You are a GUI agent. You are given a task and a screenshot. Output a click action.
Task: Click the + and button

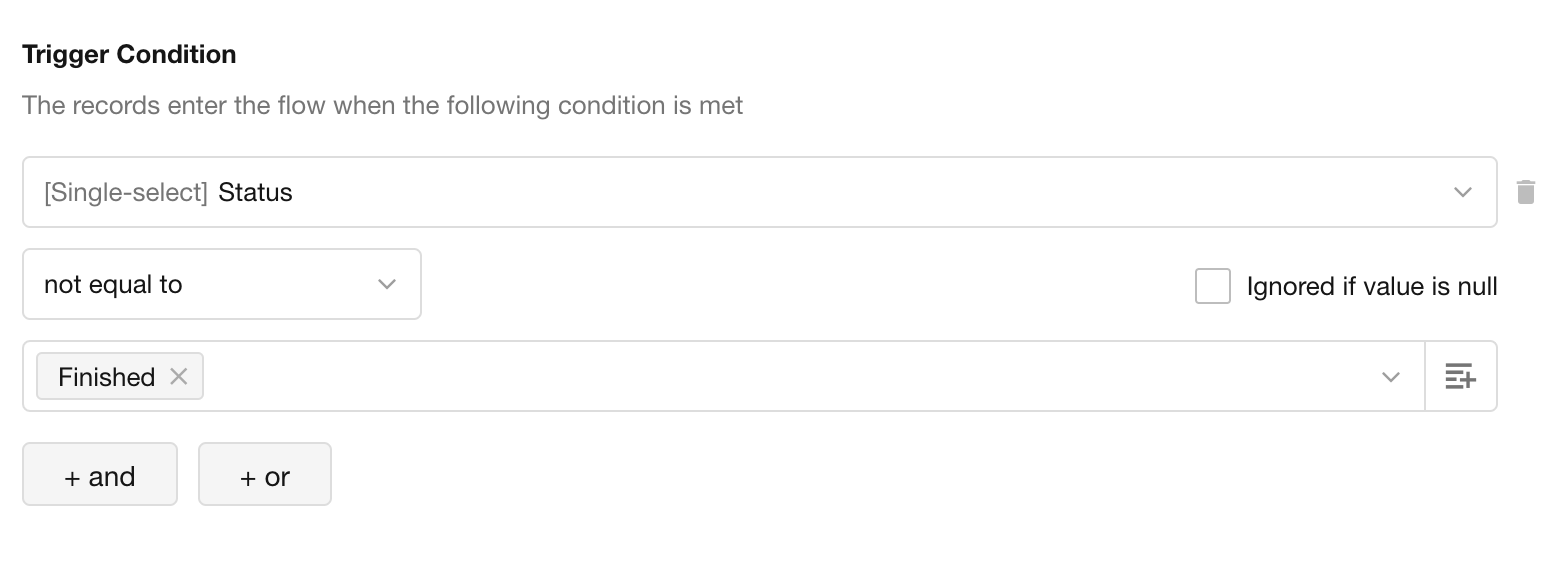tap(100, 475)
